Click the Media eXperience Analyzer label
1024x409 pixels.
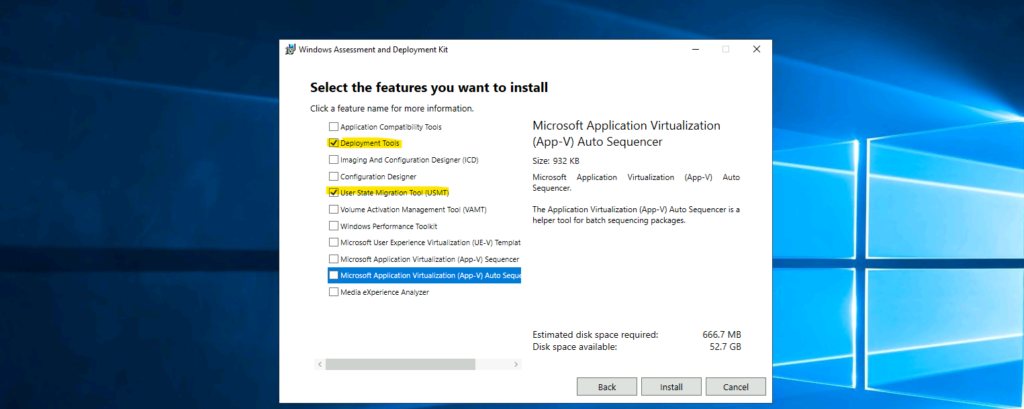point(385,293)
